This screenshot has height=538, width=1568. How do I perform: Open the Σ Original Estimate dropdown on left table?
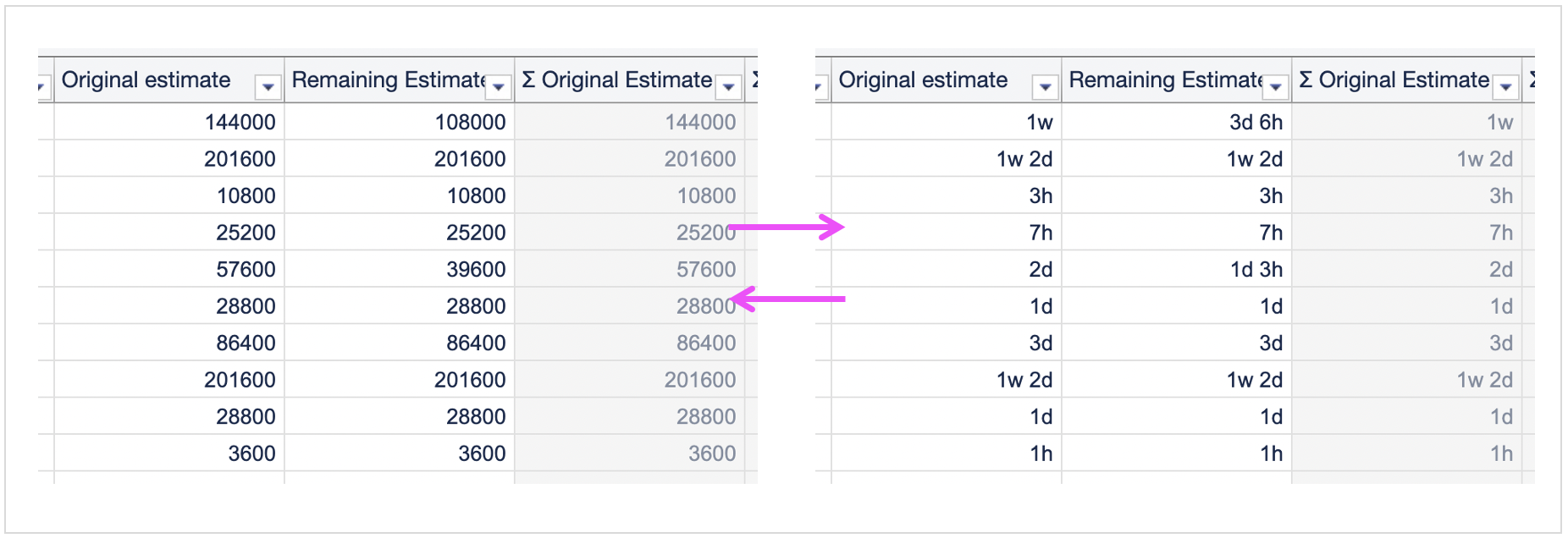[x=728, y=85]
